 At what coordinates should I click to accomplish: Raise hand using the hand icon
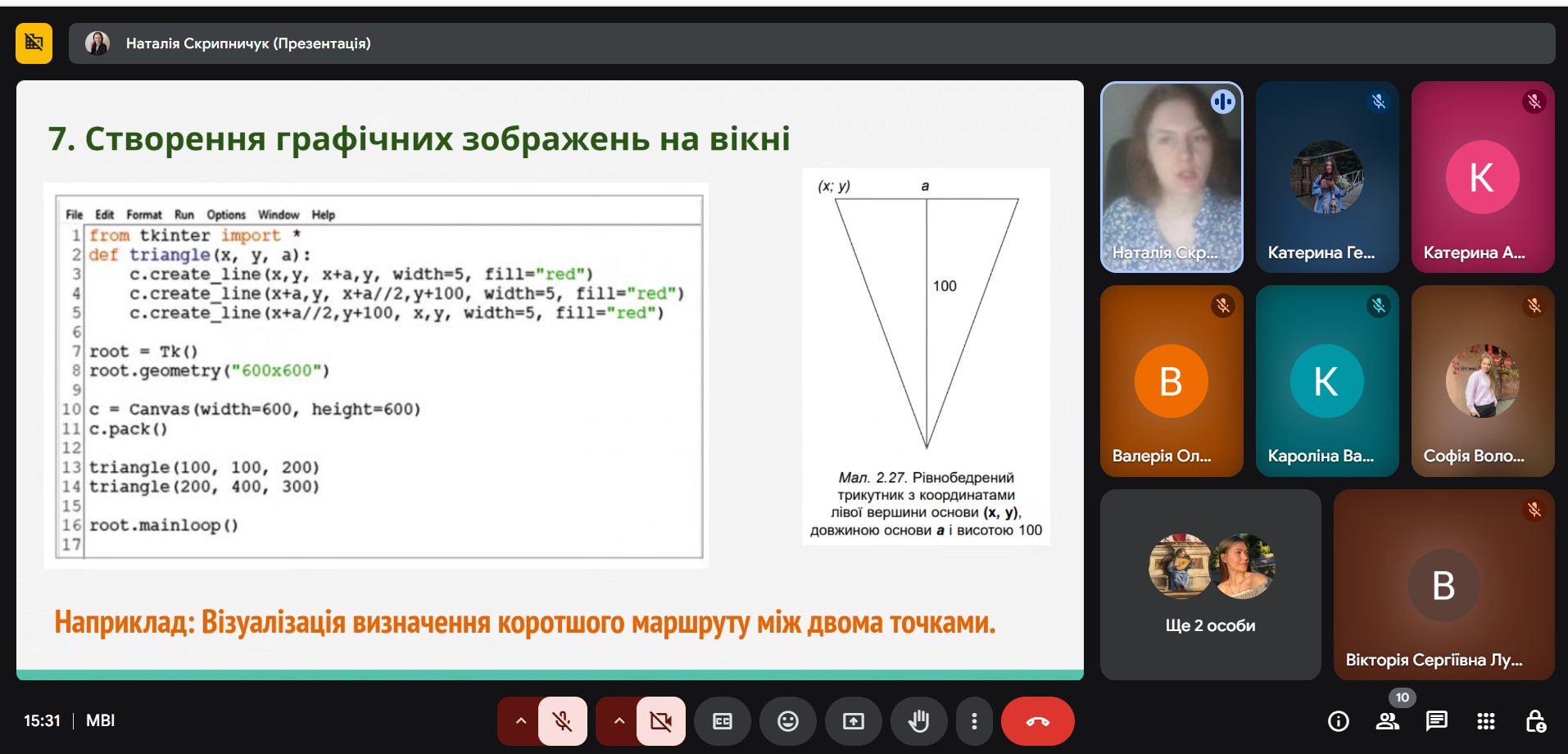pyautogui.click(x=919, y=721)
